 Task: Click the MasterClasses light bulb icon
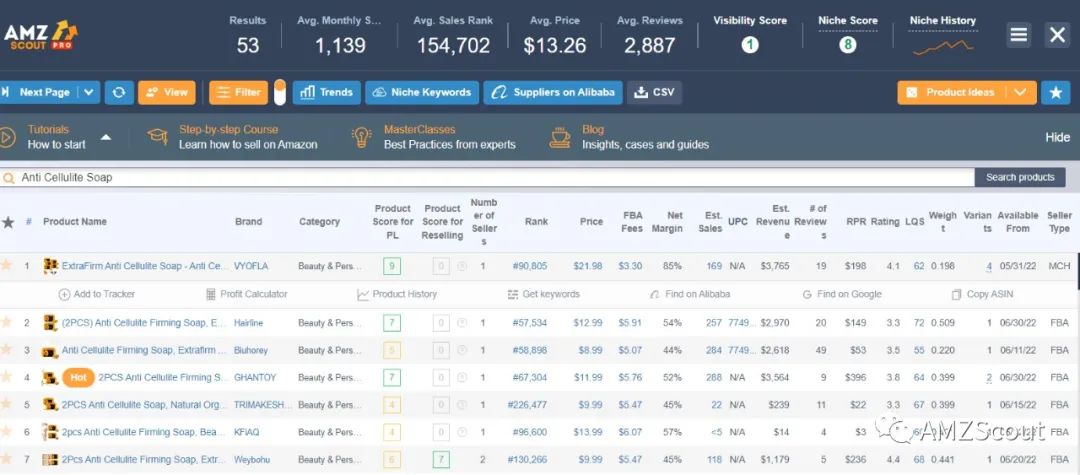click(x=362, y=137)
